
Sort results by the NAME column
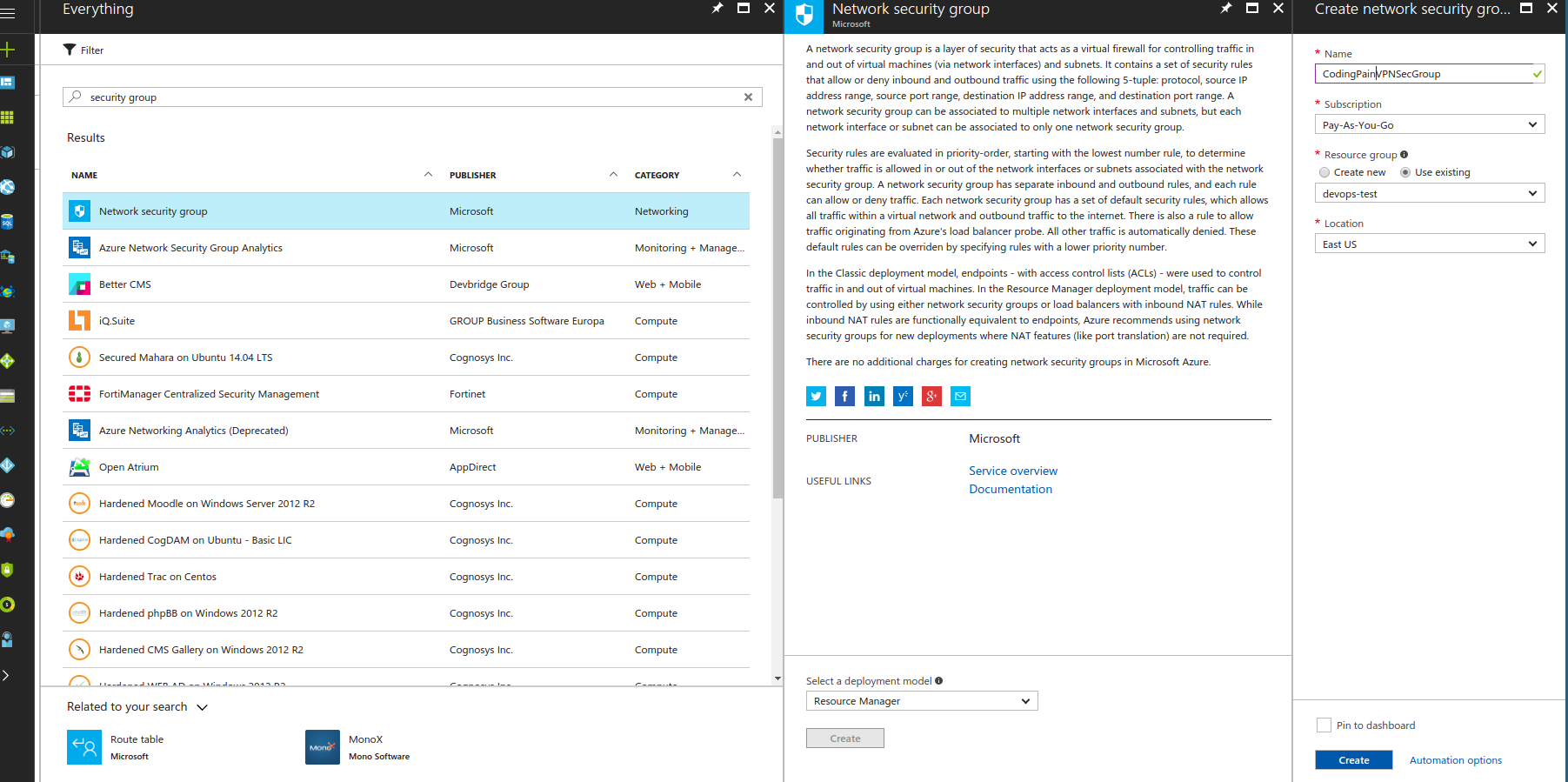pyautogui.click(x=84, y=175)
